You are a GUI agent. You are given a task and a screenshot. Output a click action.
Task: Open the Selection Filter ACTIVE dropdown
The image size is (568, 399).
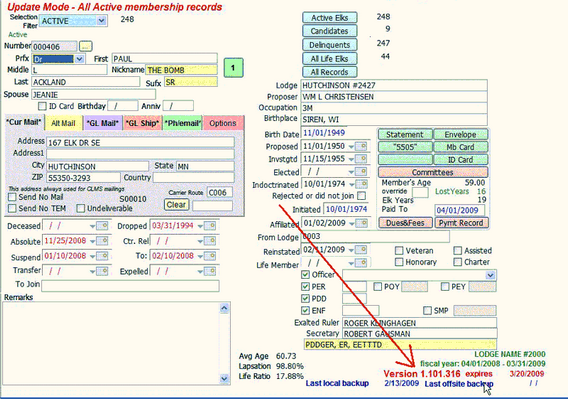click(x=101, y=21)
